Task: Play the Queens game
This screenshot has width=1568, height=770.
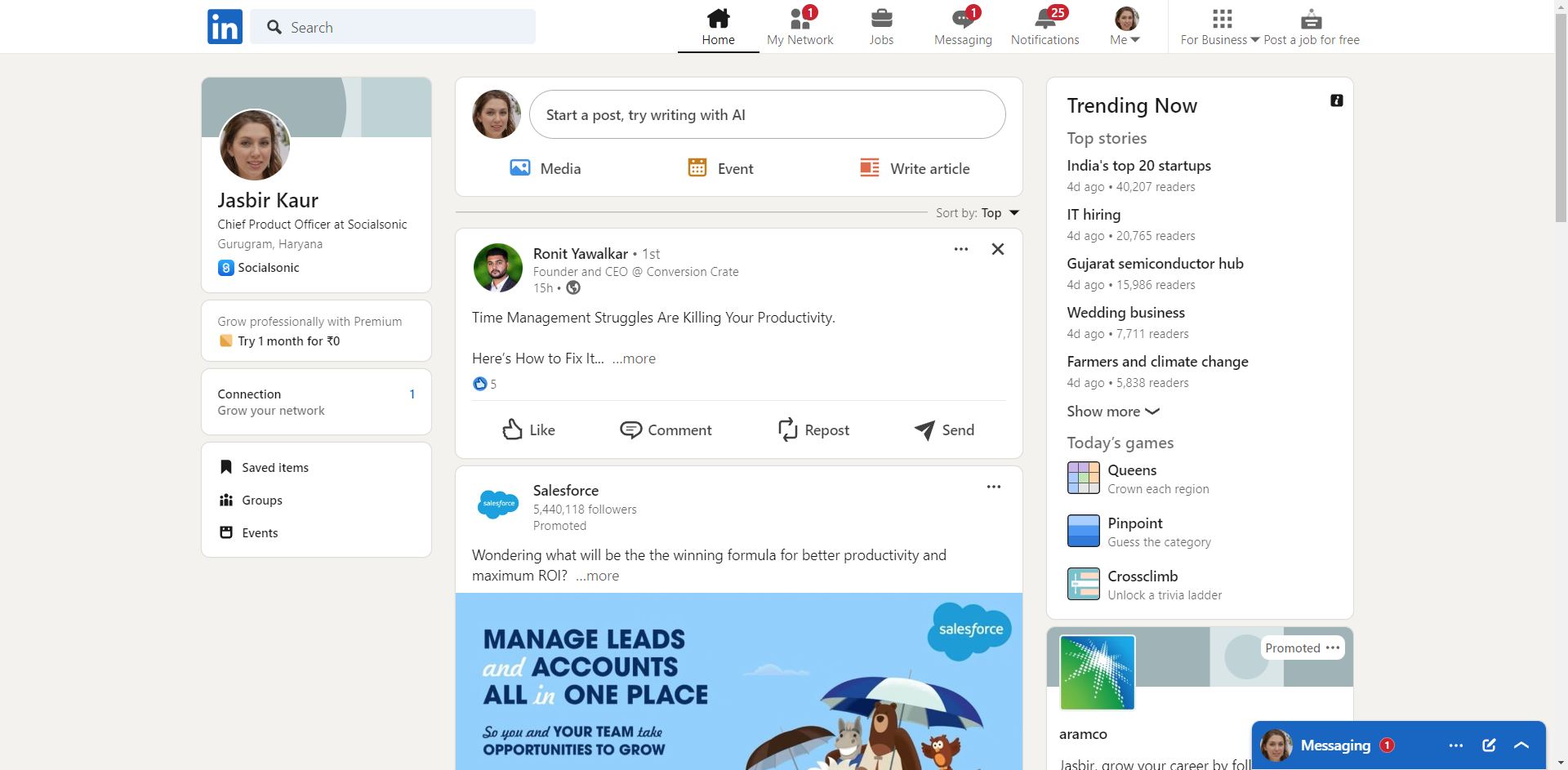Action: coord(1138,478)
